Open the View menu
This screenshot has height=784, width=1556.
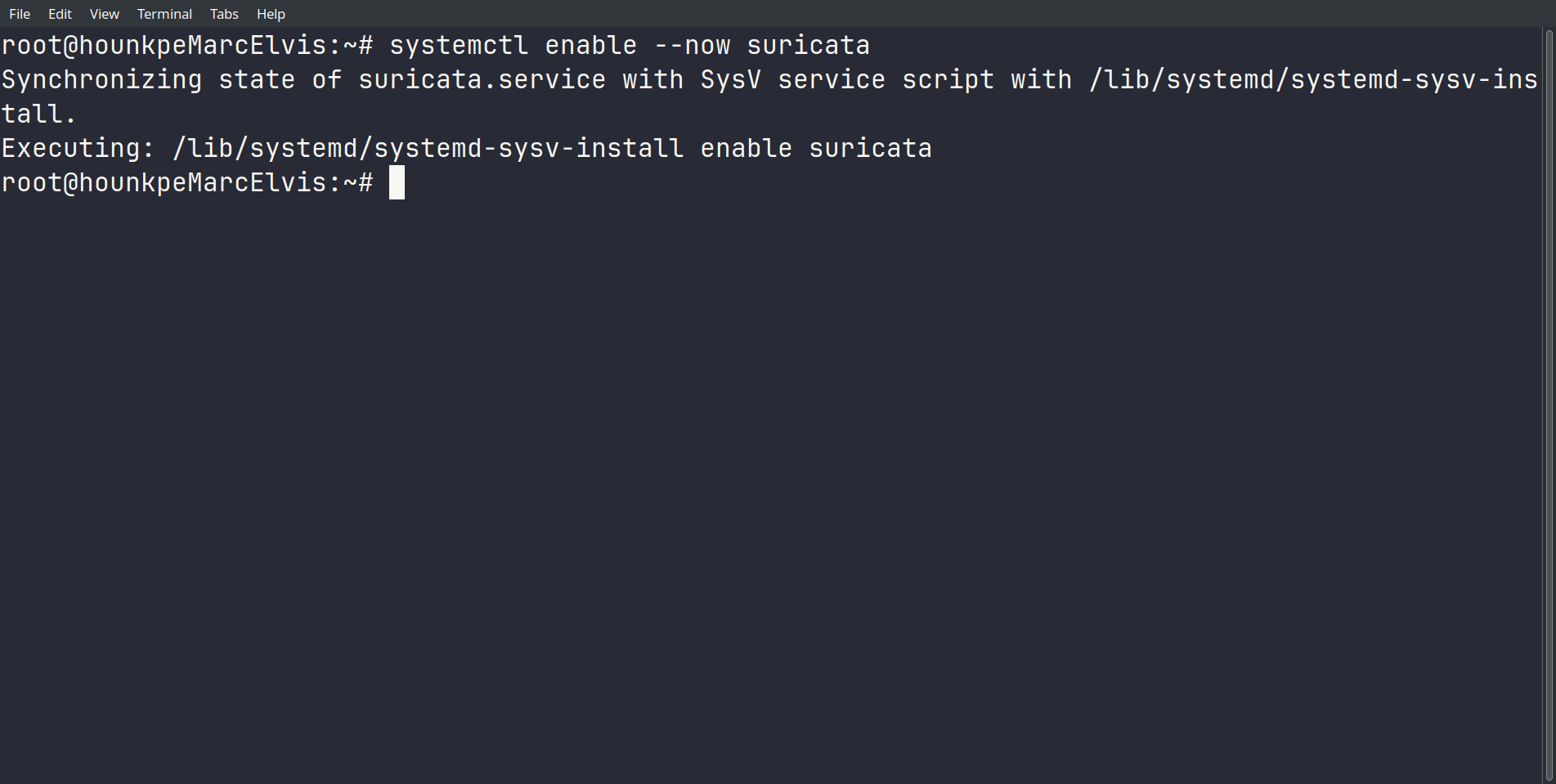click(104, 14)
